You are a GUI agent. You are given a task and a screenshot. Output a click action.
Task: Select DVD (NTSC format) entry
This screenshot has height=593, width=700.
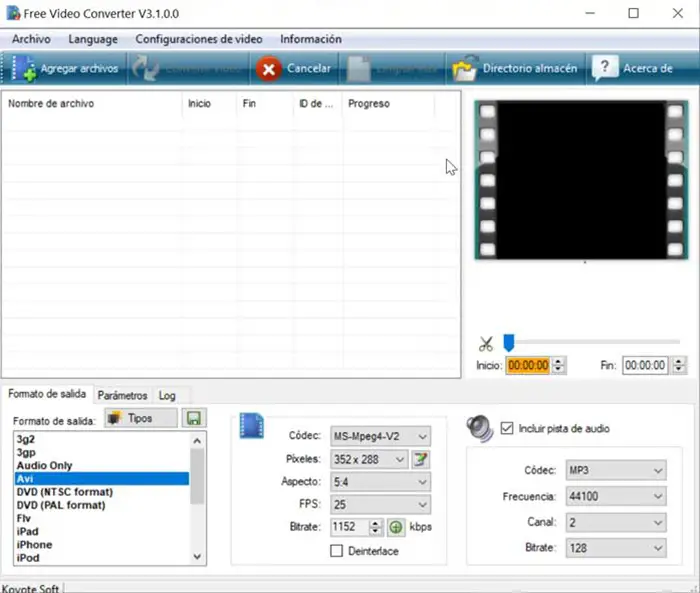pyautogui.click(x=102, y=492)
